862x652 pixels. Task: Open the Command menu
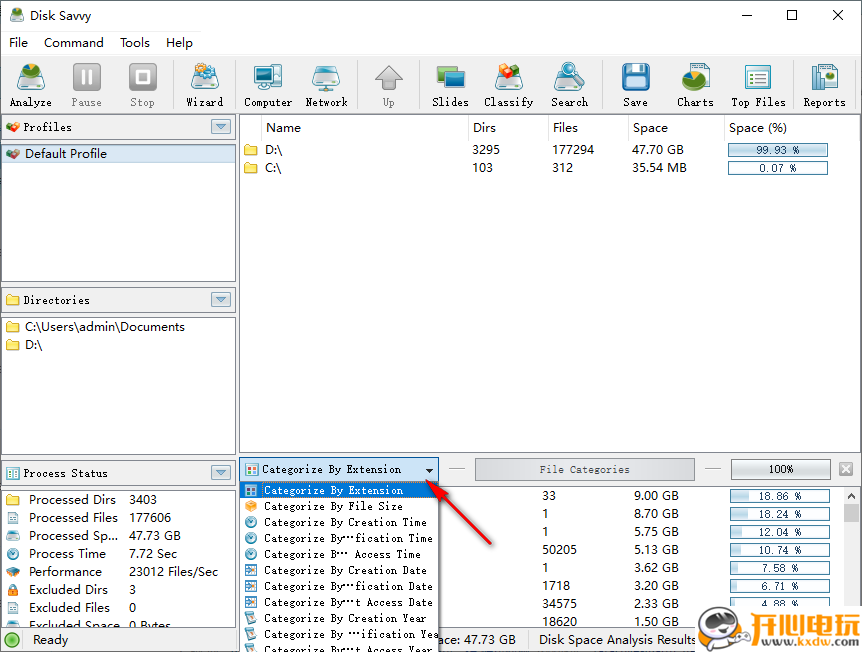[74, 43]
